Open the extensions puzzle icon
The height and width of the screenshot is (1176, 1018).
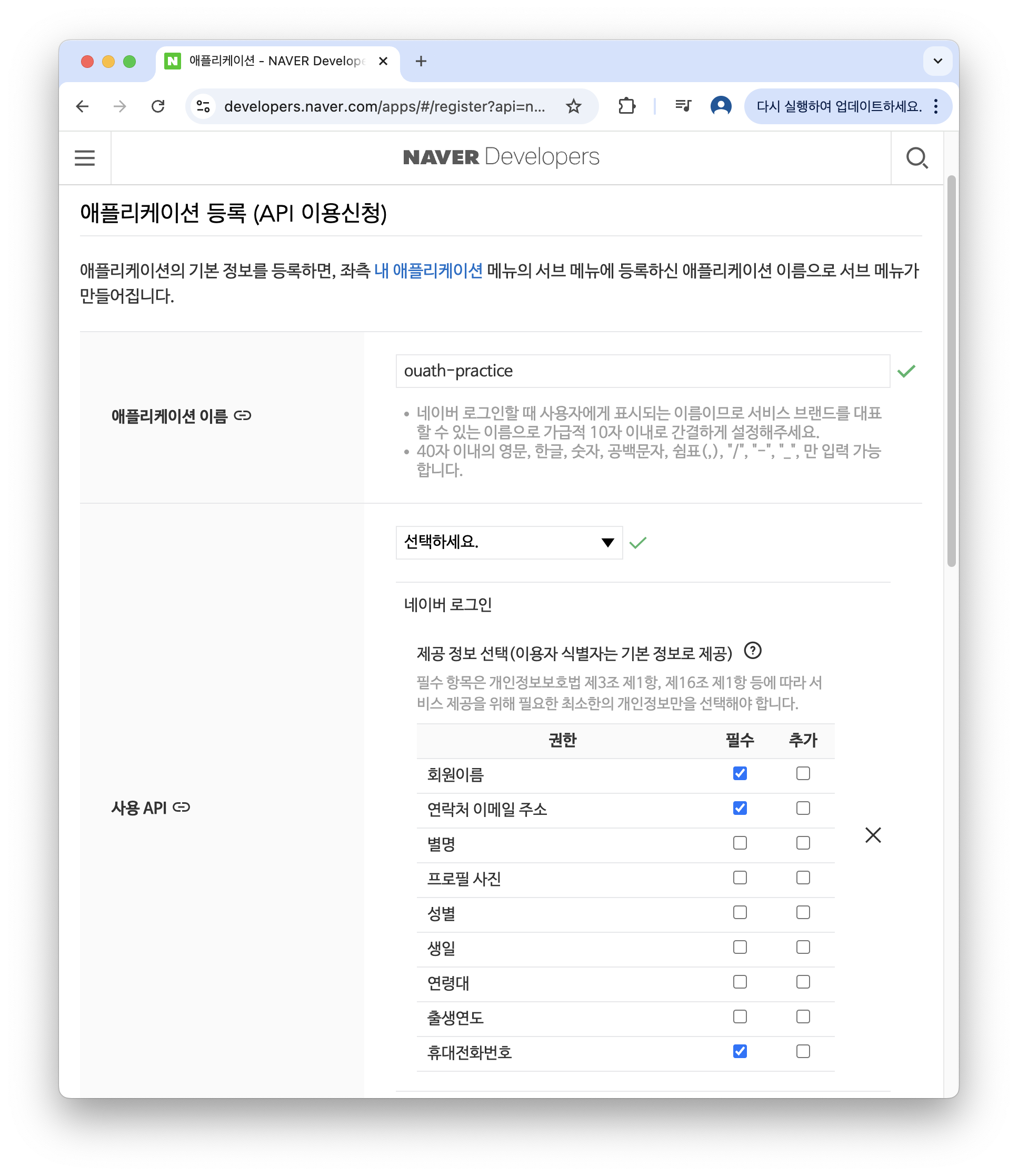click(x=626, y=106)
